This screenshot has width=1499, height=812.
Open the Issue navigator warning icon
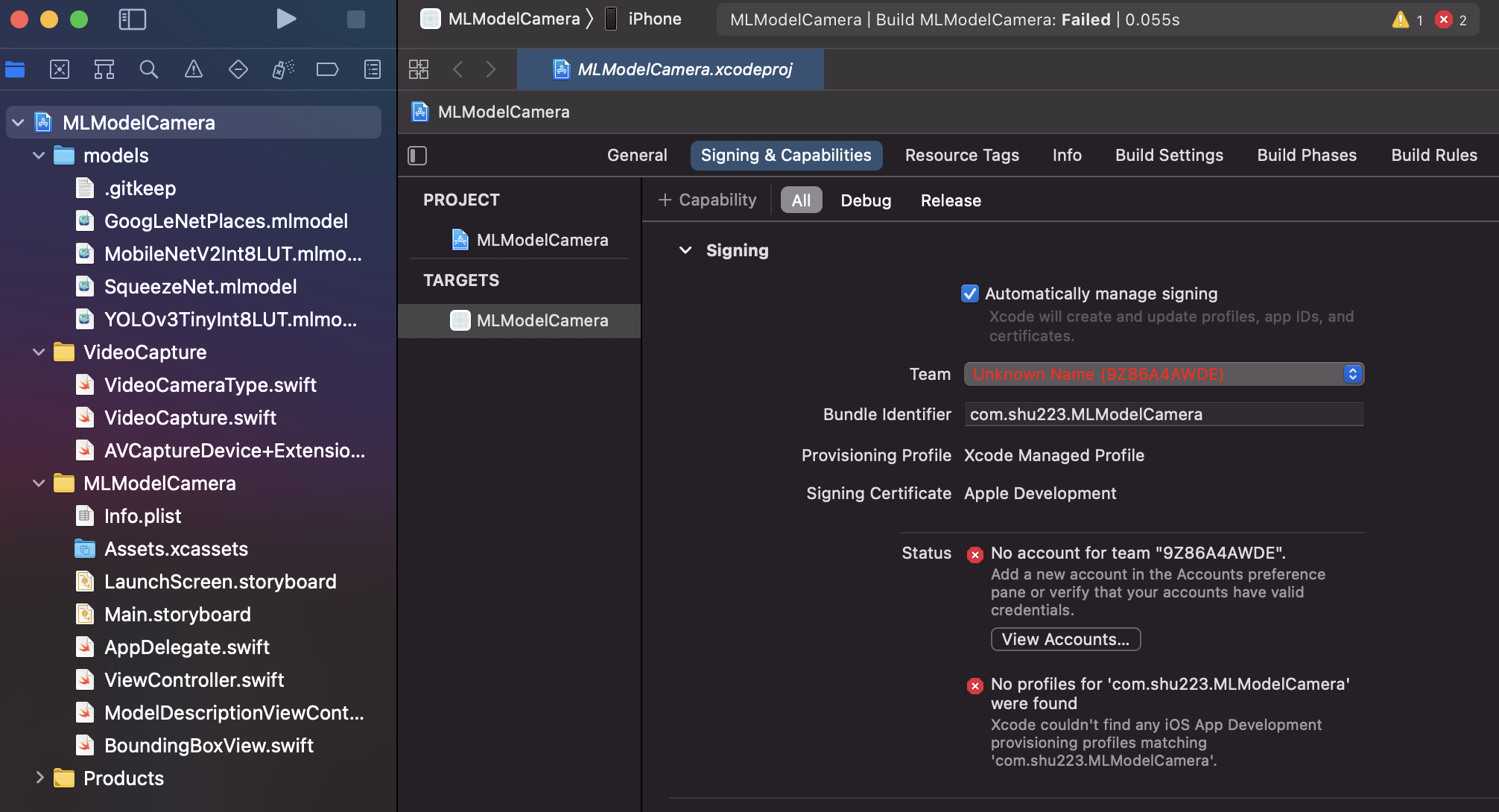pos(194,70)
